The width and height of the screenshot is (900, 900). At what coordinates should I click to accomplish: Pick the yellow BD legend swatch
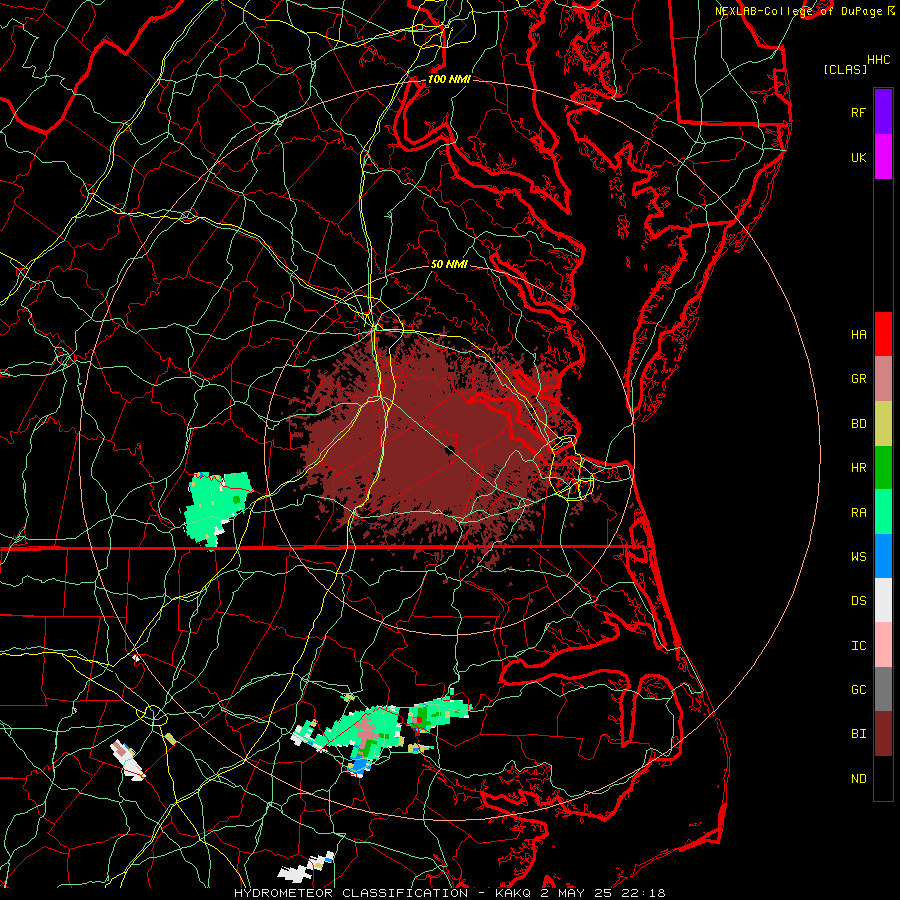coord(883,424)
